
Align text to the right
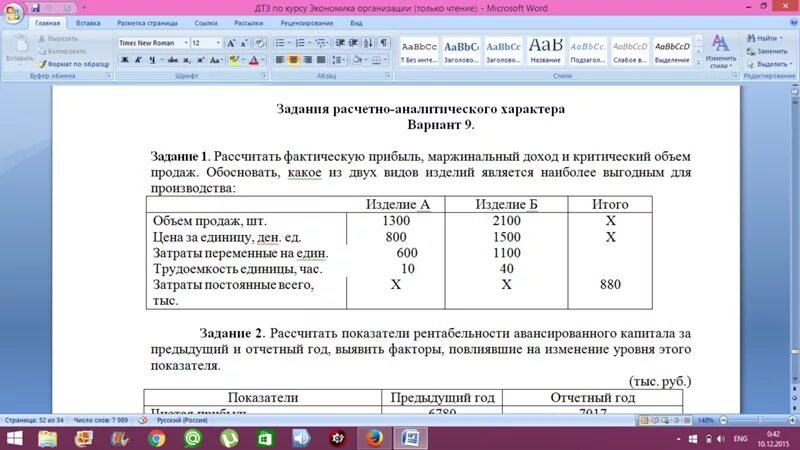click(307, 60)
